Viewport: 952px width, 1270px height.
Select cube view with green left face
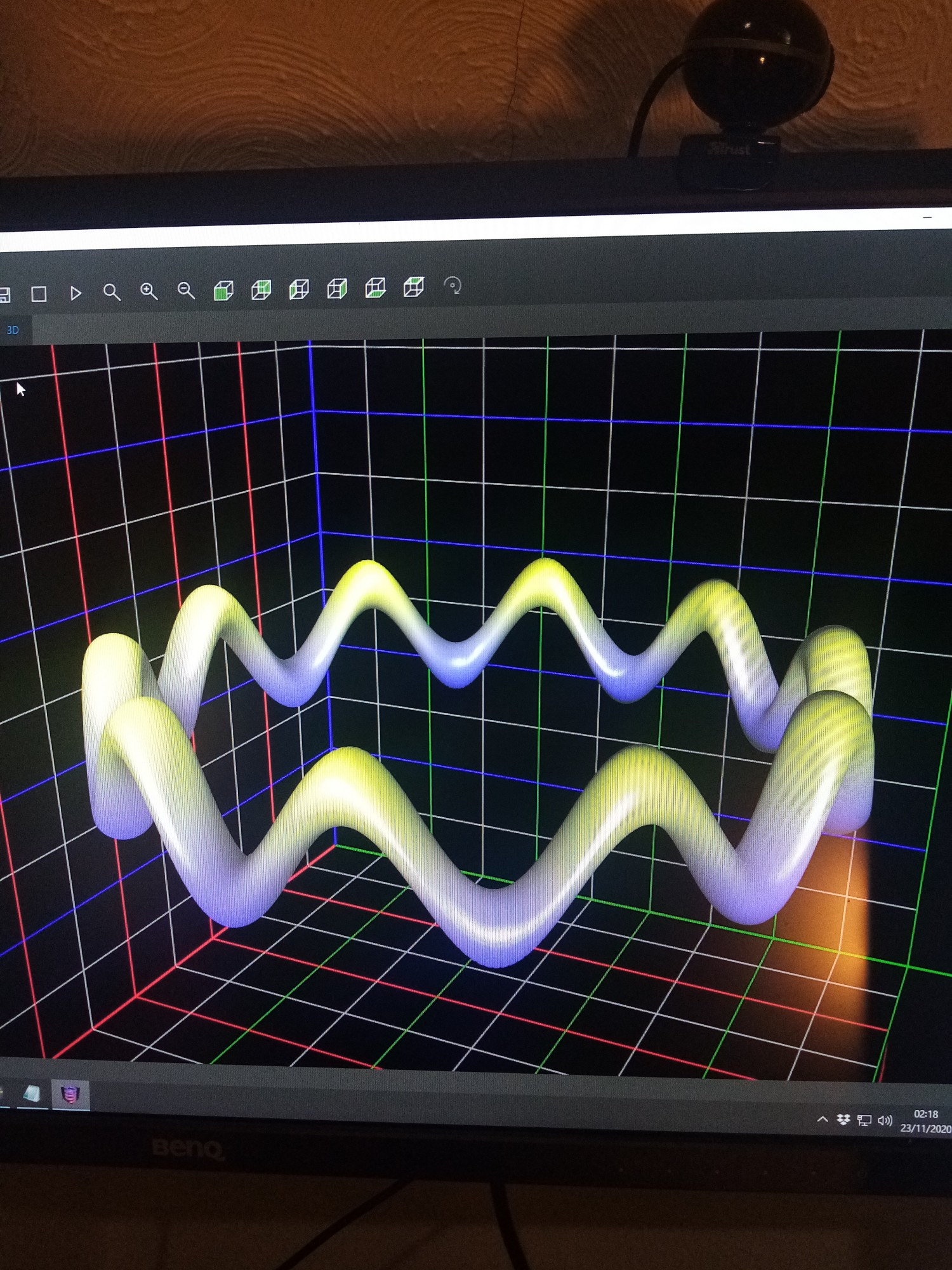(299, 290)
